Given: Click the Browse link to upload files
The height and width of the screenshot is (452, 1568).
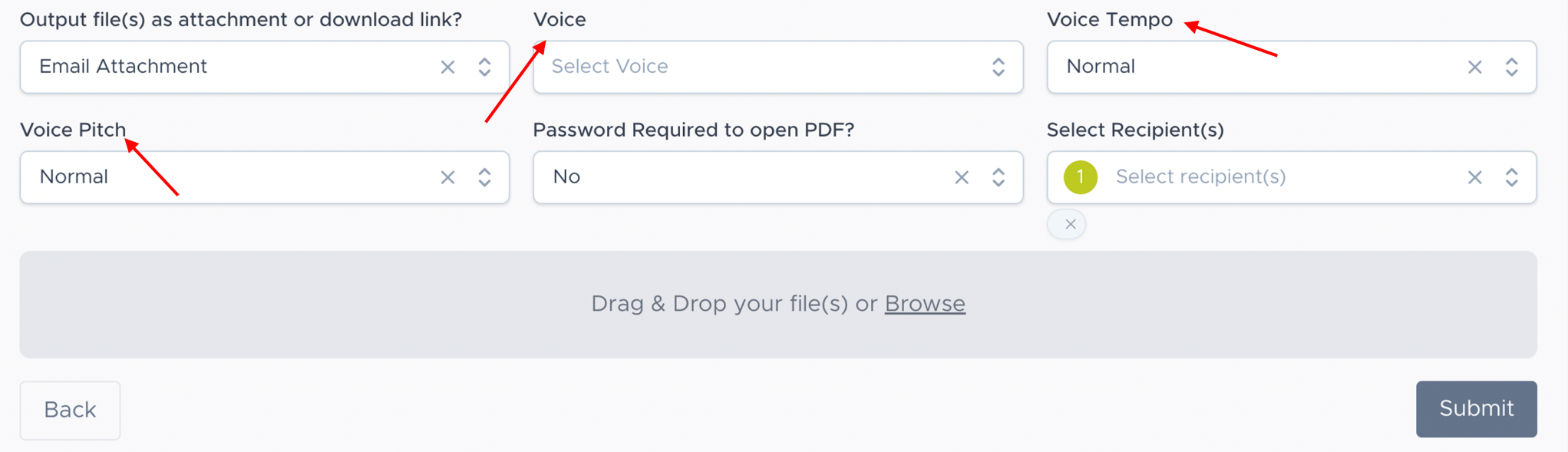Looking at the screenshot, I should pos(924,304).
